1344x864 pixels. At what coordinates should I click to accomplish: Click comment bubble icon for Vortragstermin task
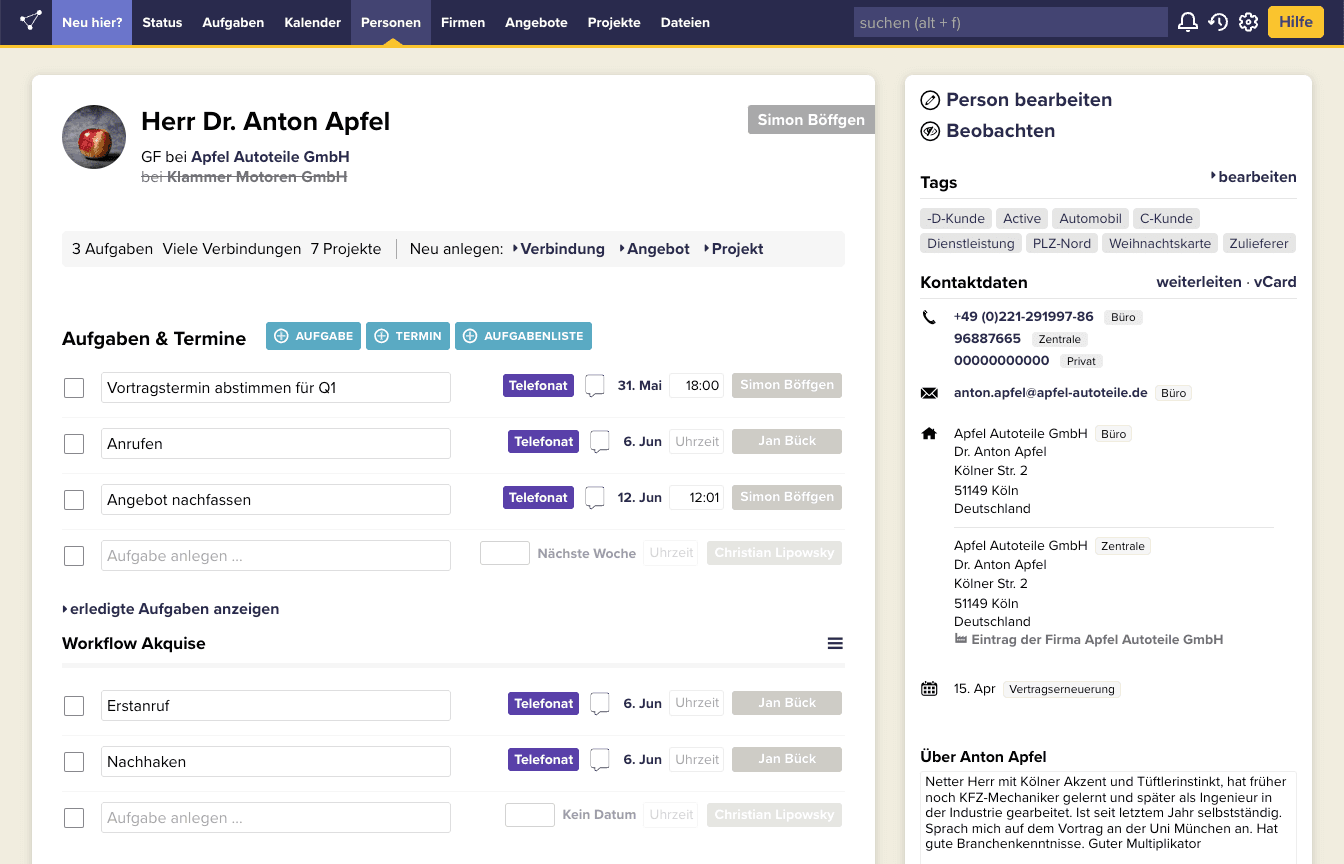pyautogui.click(x=595, y=386)
